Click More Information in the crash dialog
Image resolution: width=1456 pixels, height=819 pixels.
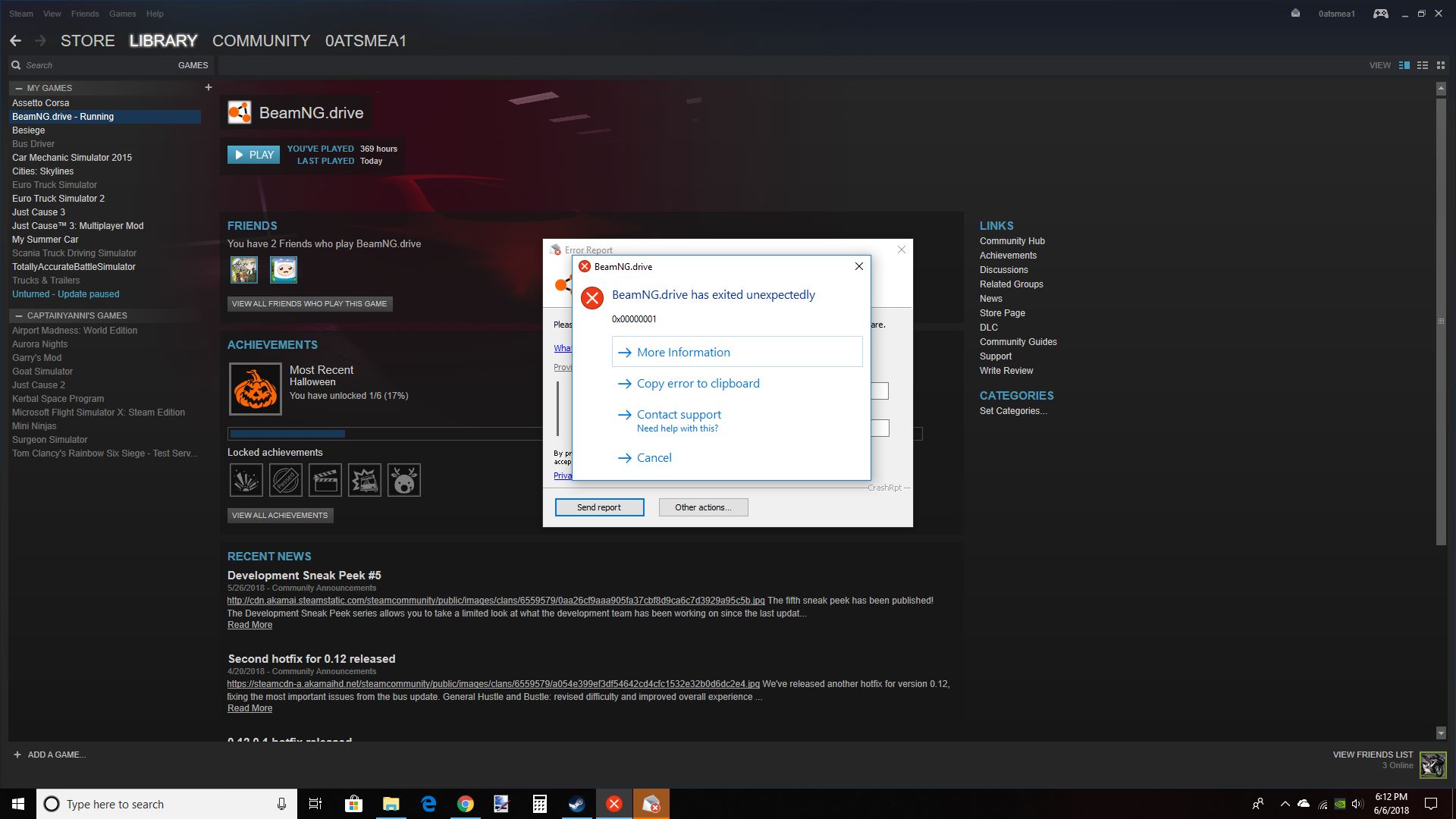click(682, 353)
